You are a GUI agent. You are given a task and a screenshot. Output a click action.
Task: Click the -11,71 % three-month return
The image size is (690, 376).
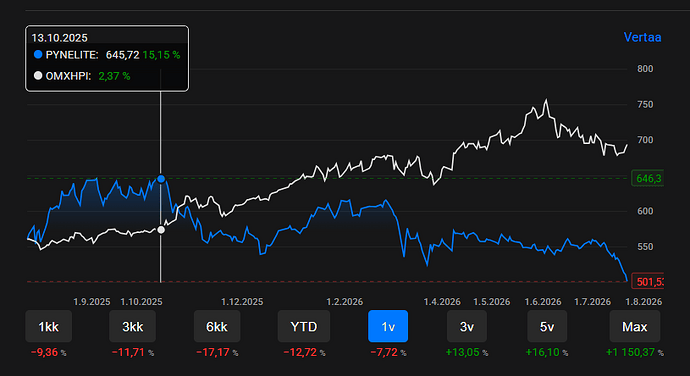[x=132, y=353]
